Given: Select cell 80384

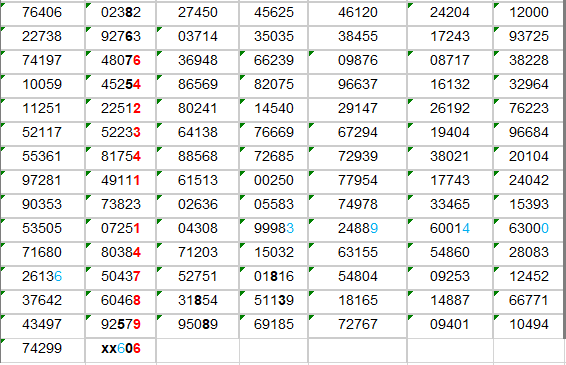Looking at the screenshot, I should coord(121,253).
